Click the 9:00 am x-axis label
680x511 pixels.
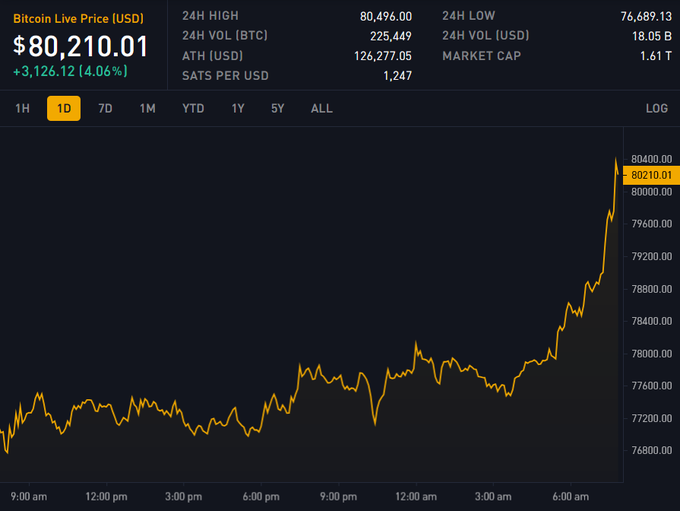point(29,497)
